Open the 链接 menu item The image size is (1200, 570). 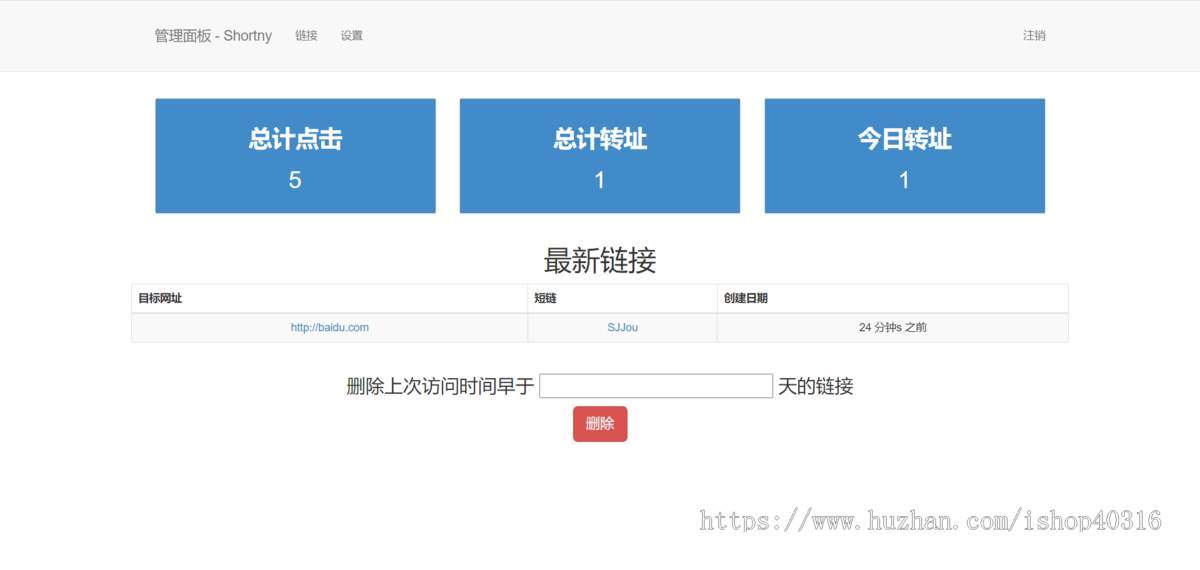tap(306, 35)
